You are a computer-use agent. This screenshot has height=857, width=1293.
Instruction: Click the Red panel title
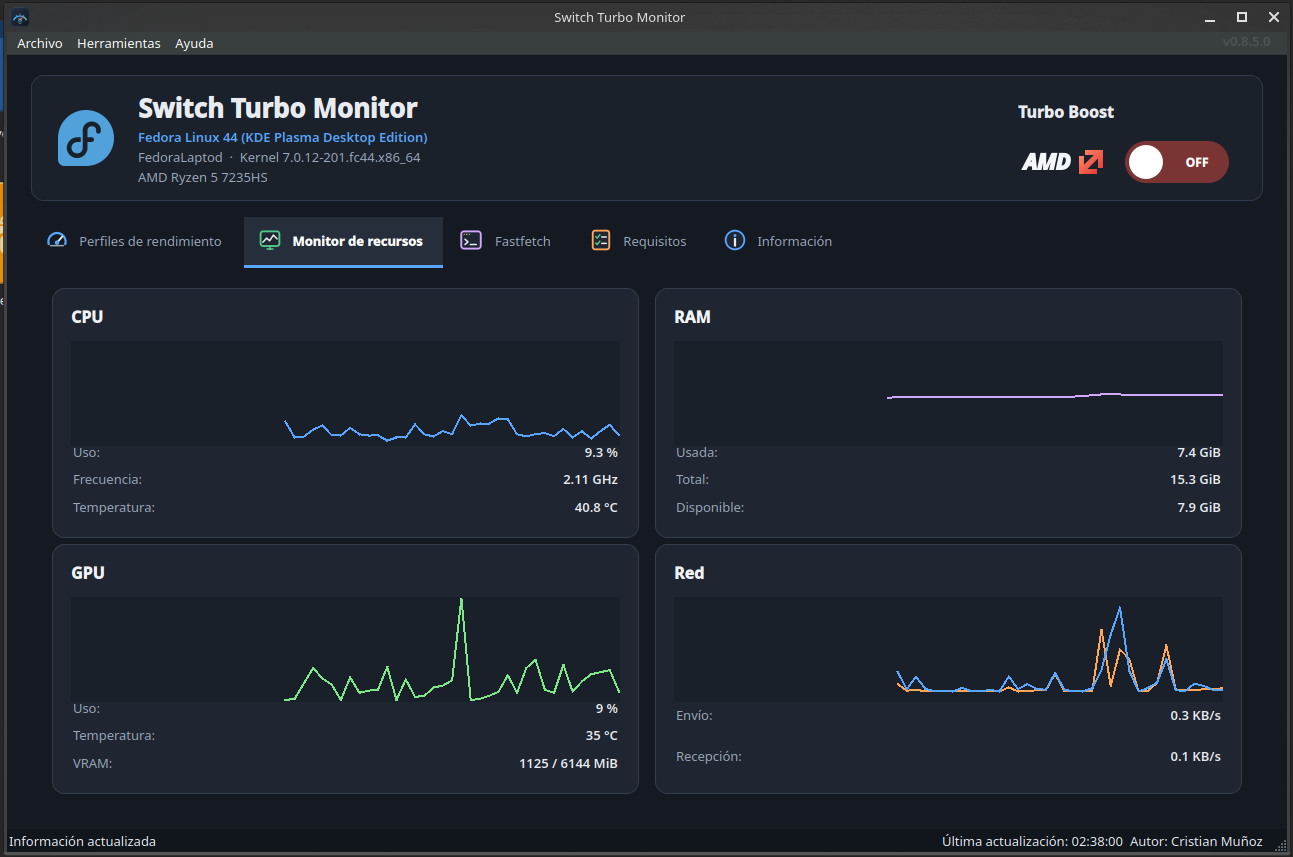(x=689, y=573)
